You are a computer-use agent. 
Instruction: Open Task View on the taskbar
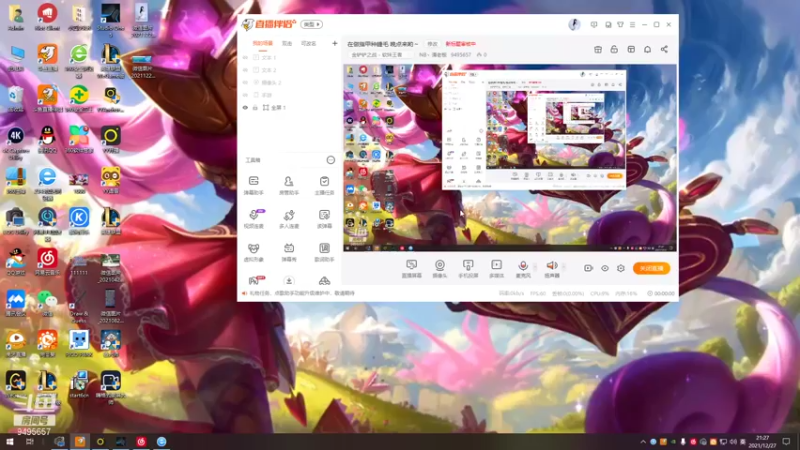pyautogui.click(x=30, y=442)
